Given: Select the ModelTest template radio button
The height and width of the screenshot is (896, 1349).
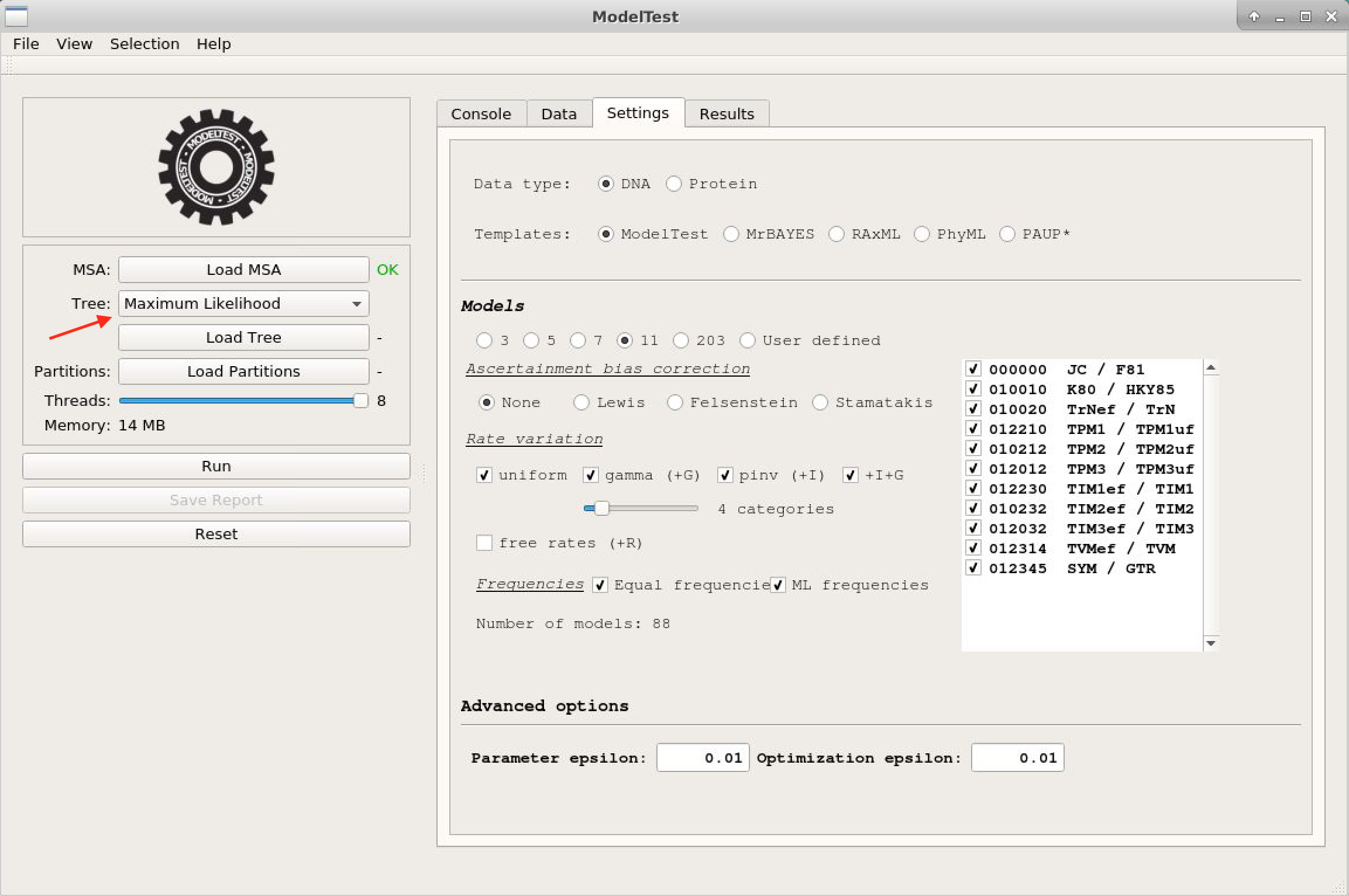Looking at the screenshot, I should coord(606,234).
